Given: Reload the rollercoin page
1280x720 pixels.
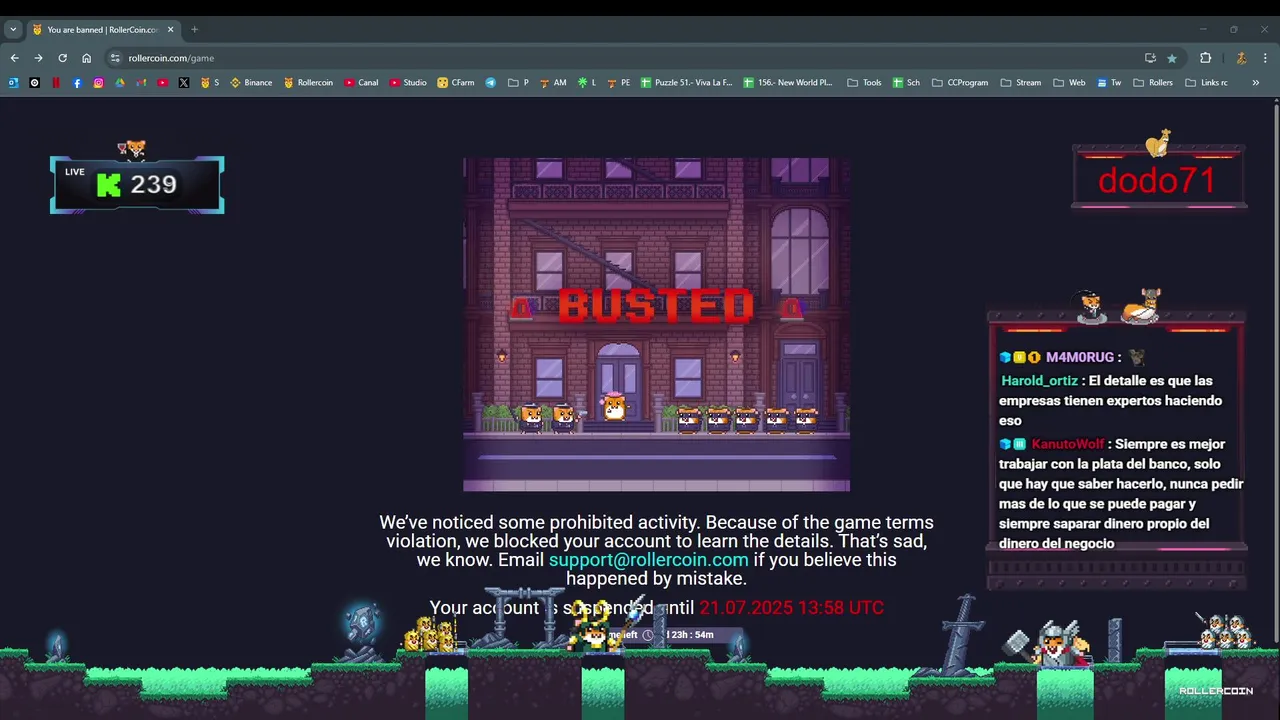Looking at the screenshot, I should [x=62, y=58].
